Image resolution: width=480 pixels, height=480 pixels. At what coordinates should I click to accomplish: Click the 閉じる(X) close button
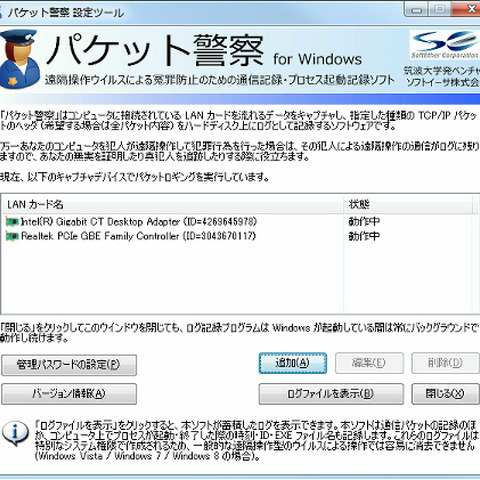[x=445, y=394]
